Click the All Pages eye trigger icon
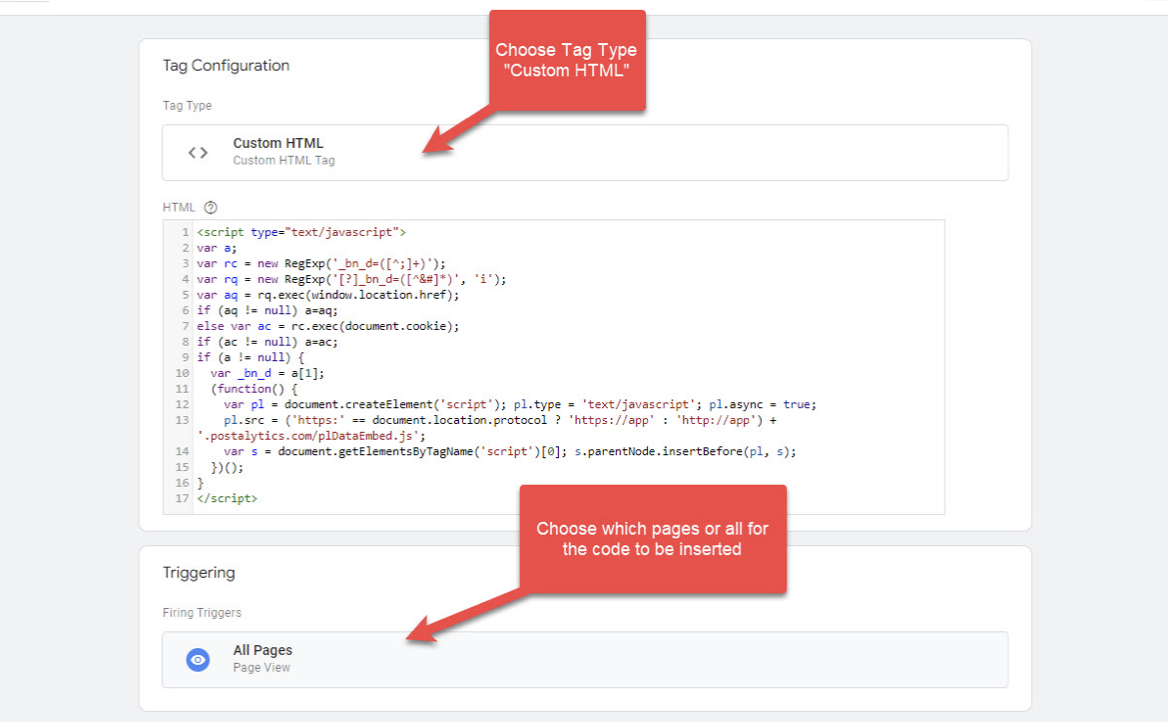This screenshot has height=722, width=1168. click(x=197, y=659)
